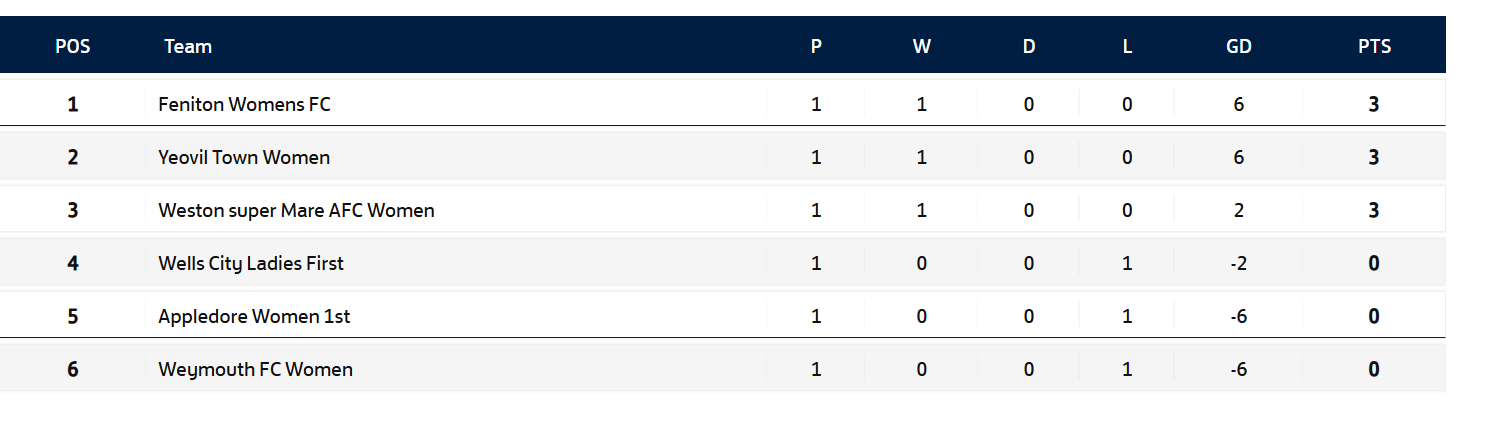Click the P (played) column header

click(816, 46)
